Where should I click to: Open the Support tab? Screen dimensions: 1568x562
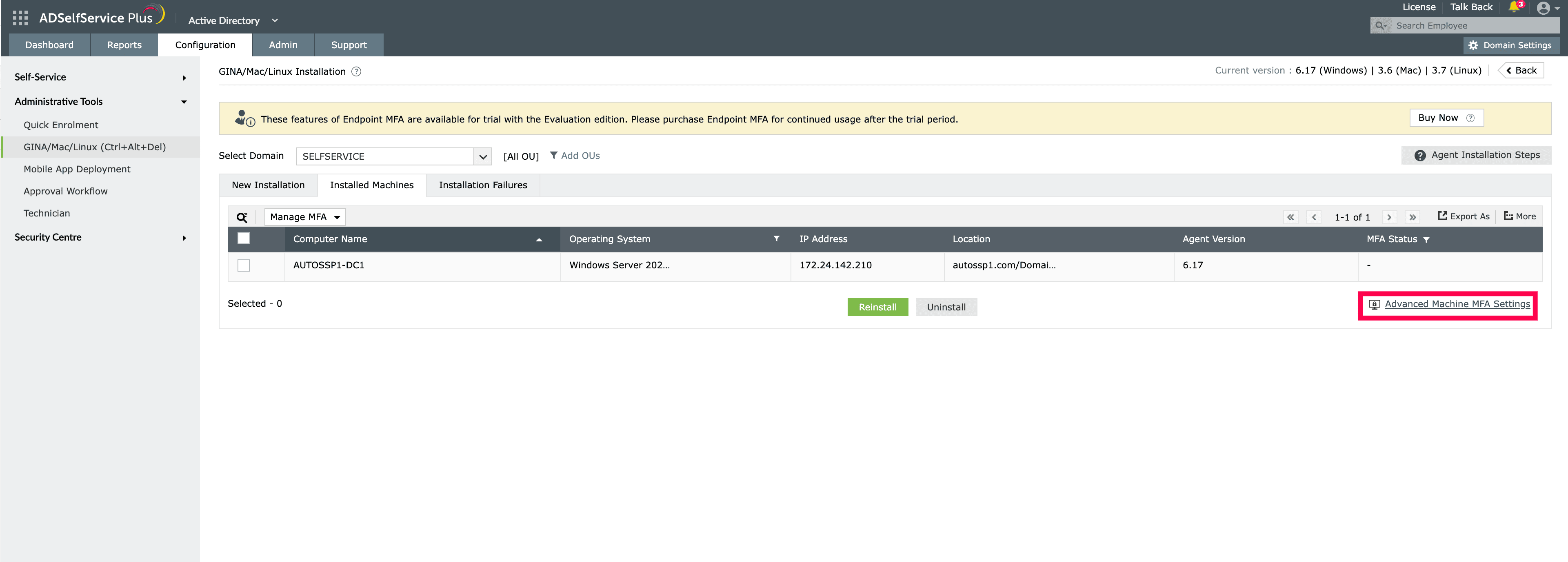click(x=349, y=45)
